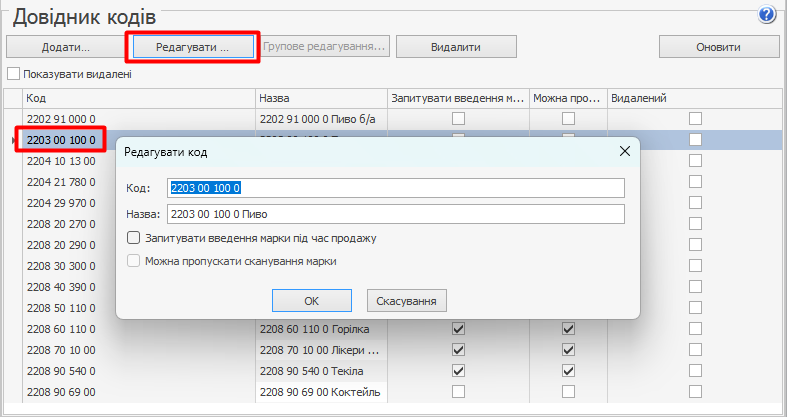Cancel editing with Скасування button
Viewport: 787px width, 417px height.
407,301
